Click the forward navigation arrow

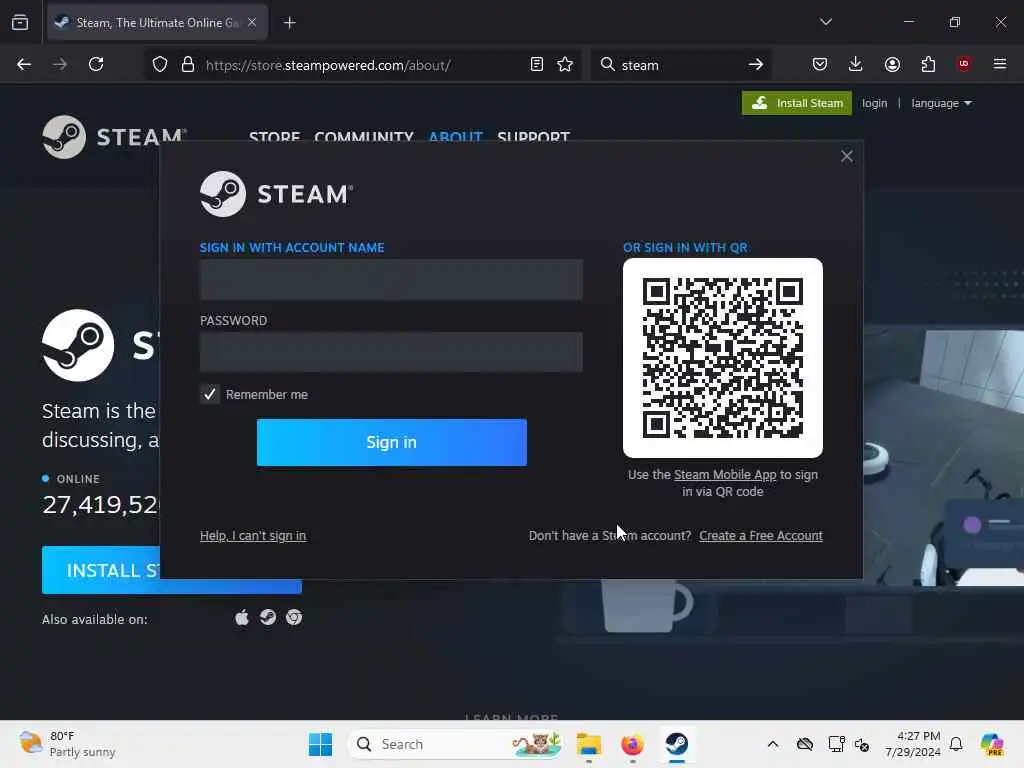(x=59, y=64)
